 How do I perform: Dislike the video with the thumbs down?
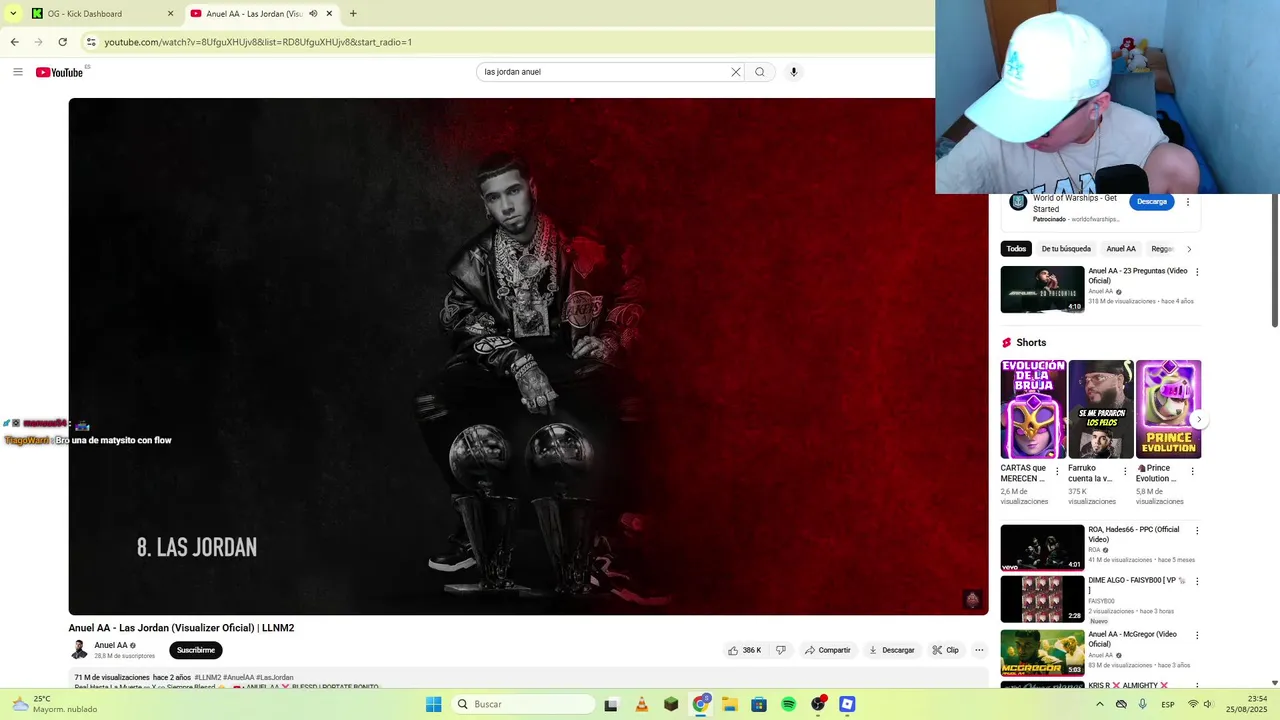click(x=781, y=650)
